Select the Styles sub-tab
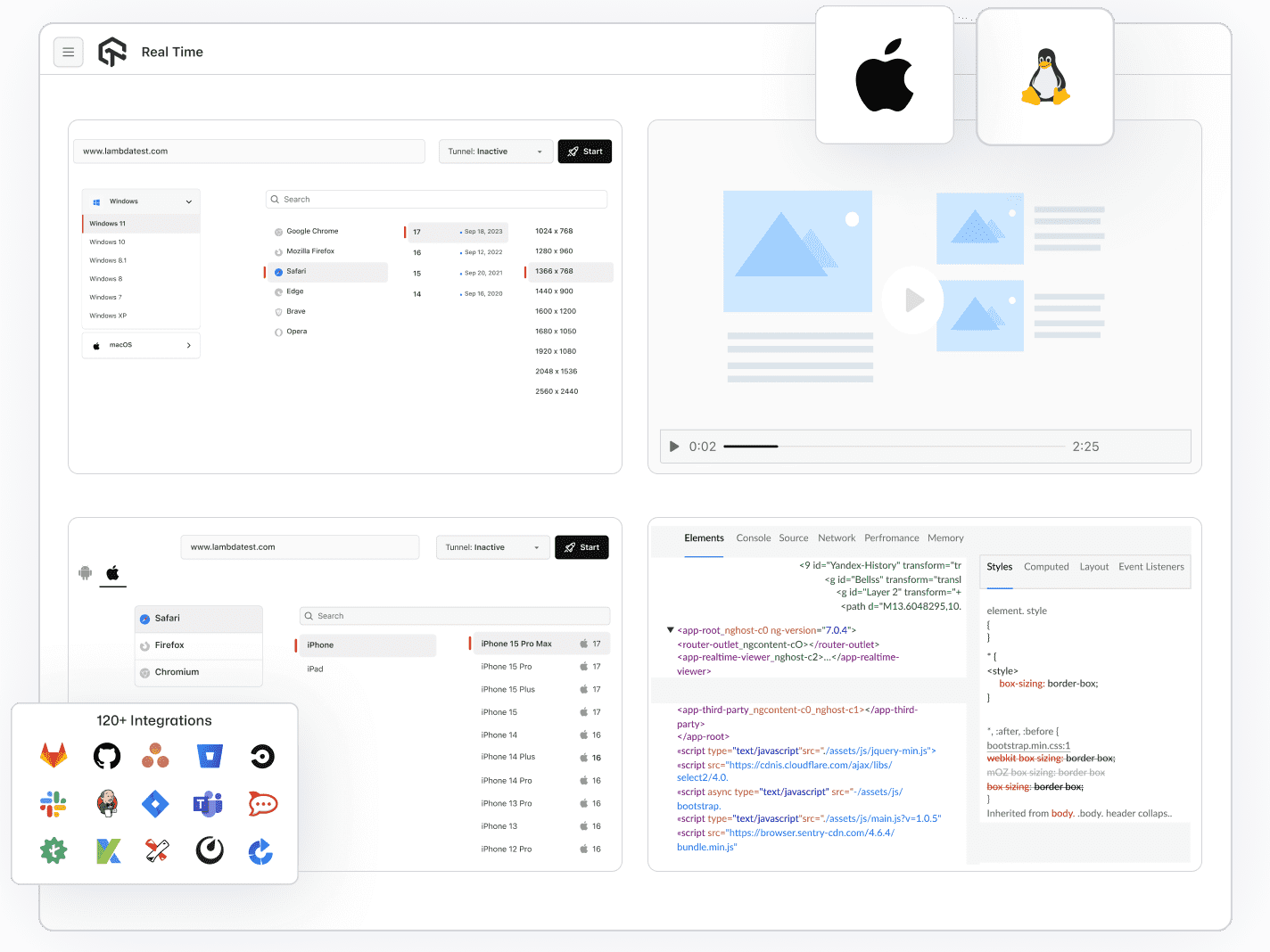Viewport: 1270px width, 952px height. point(1000,567)
